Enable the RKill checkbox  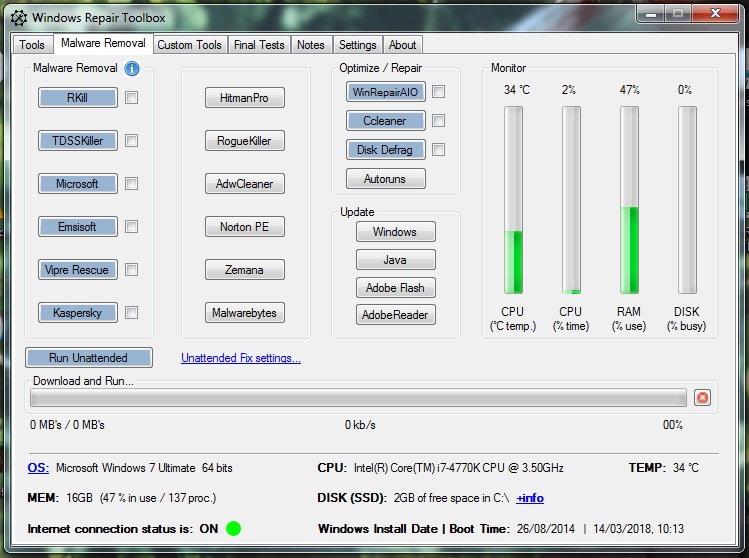pos(132,98)
